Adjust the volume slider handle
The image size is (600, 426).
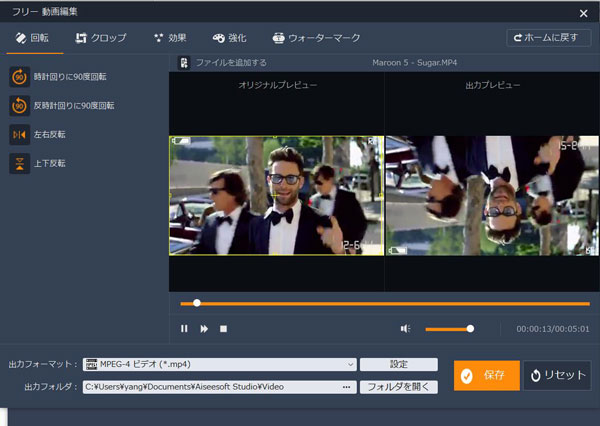470,329
